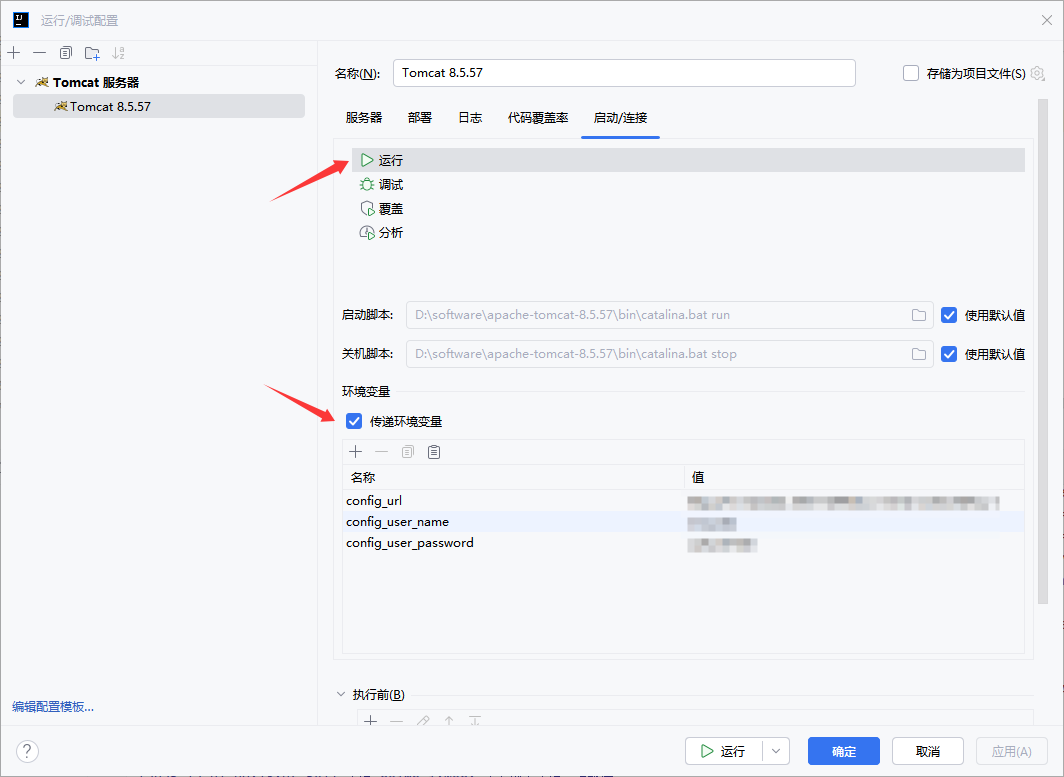The height and width of the screenshot is (777, 1064).
Task: Select the config_url variable row
Action: pyautogui.click(x=683, y=501)
